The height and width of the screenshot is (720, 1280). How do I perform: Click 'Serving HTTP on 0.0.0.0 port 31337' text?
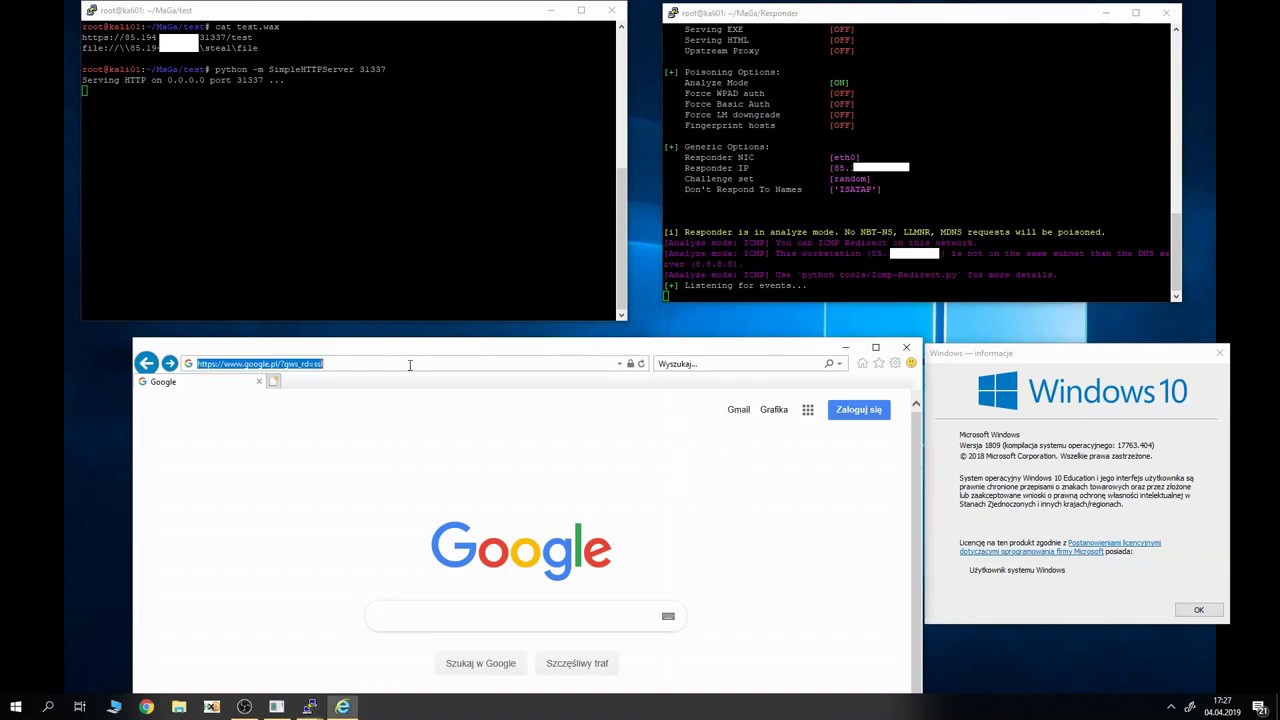(174, 80)
